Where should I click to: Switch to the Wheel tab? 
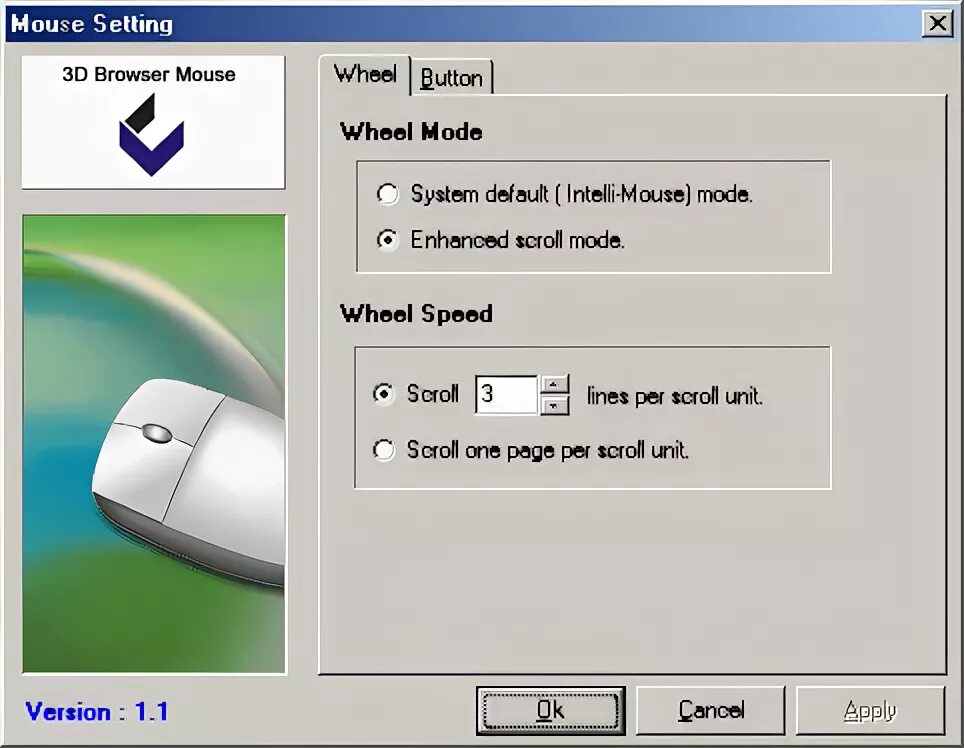[365, 74]
